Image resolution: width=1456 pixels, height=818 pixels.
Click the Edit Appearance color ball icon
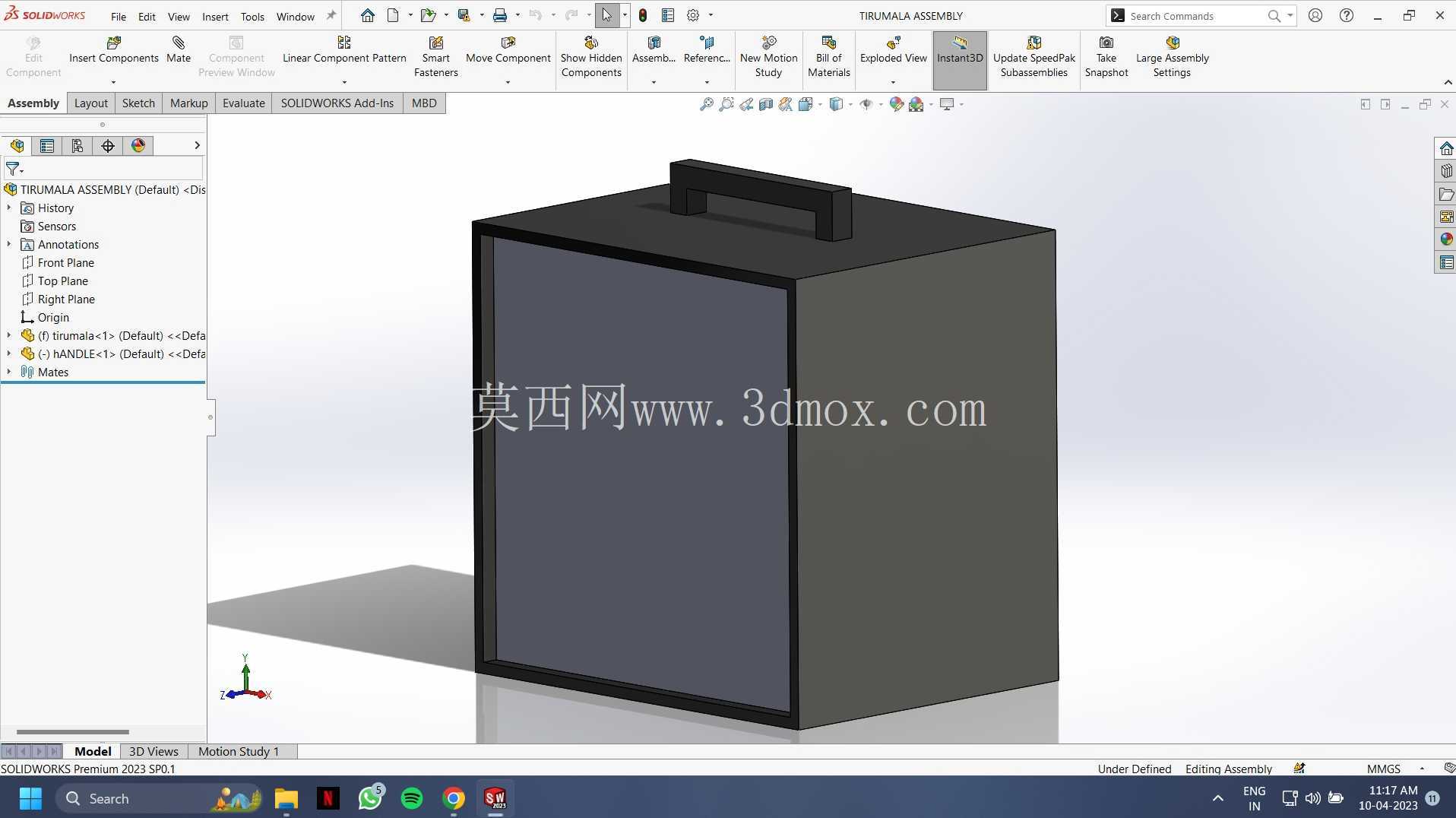click(x=897, y=104)
